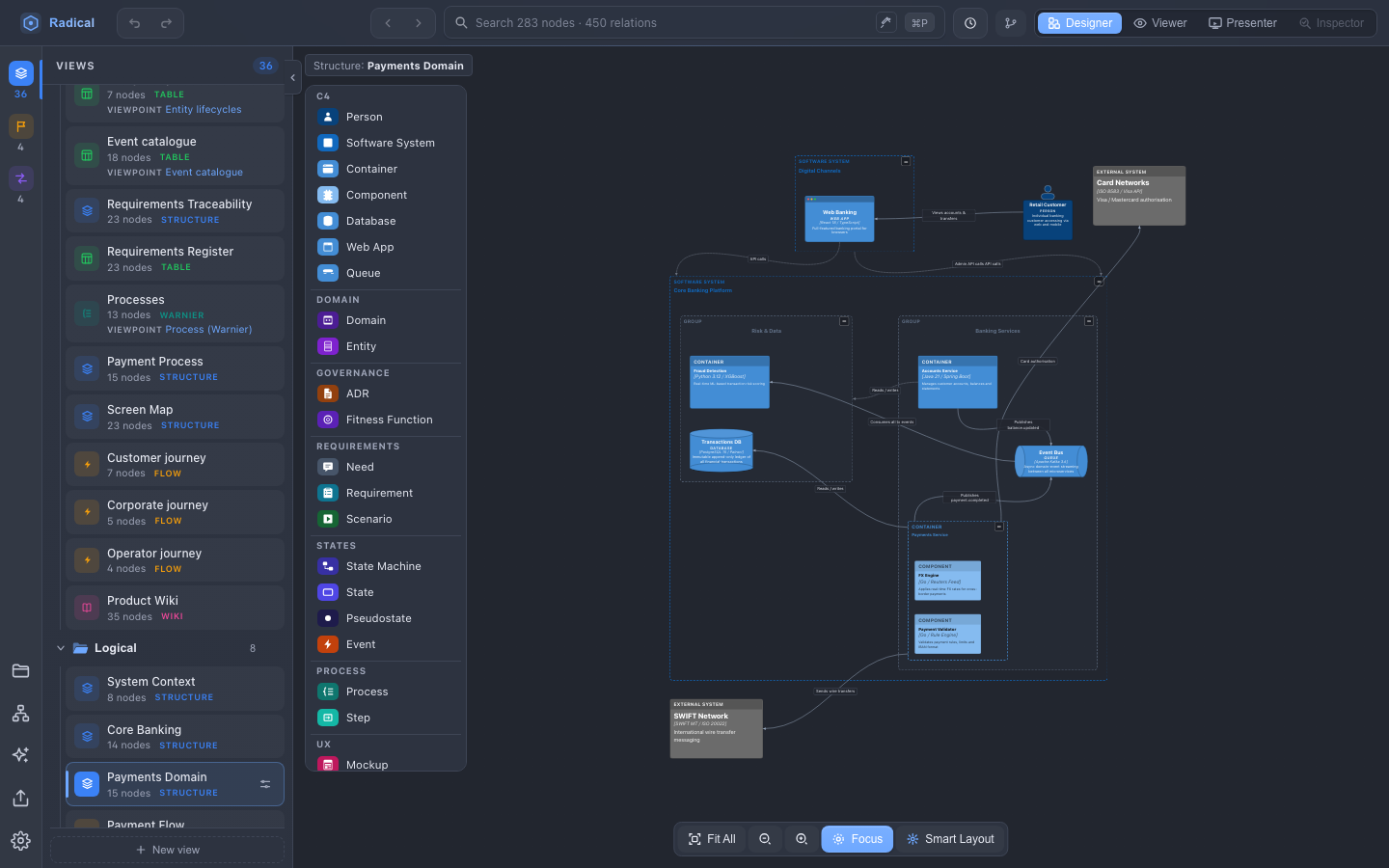Open the hierarchy icon in left rail
The image size is (1389, 868).
point(20,714)
